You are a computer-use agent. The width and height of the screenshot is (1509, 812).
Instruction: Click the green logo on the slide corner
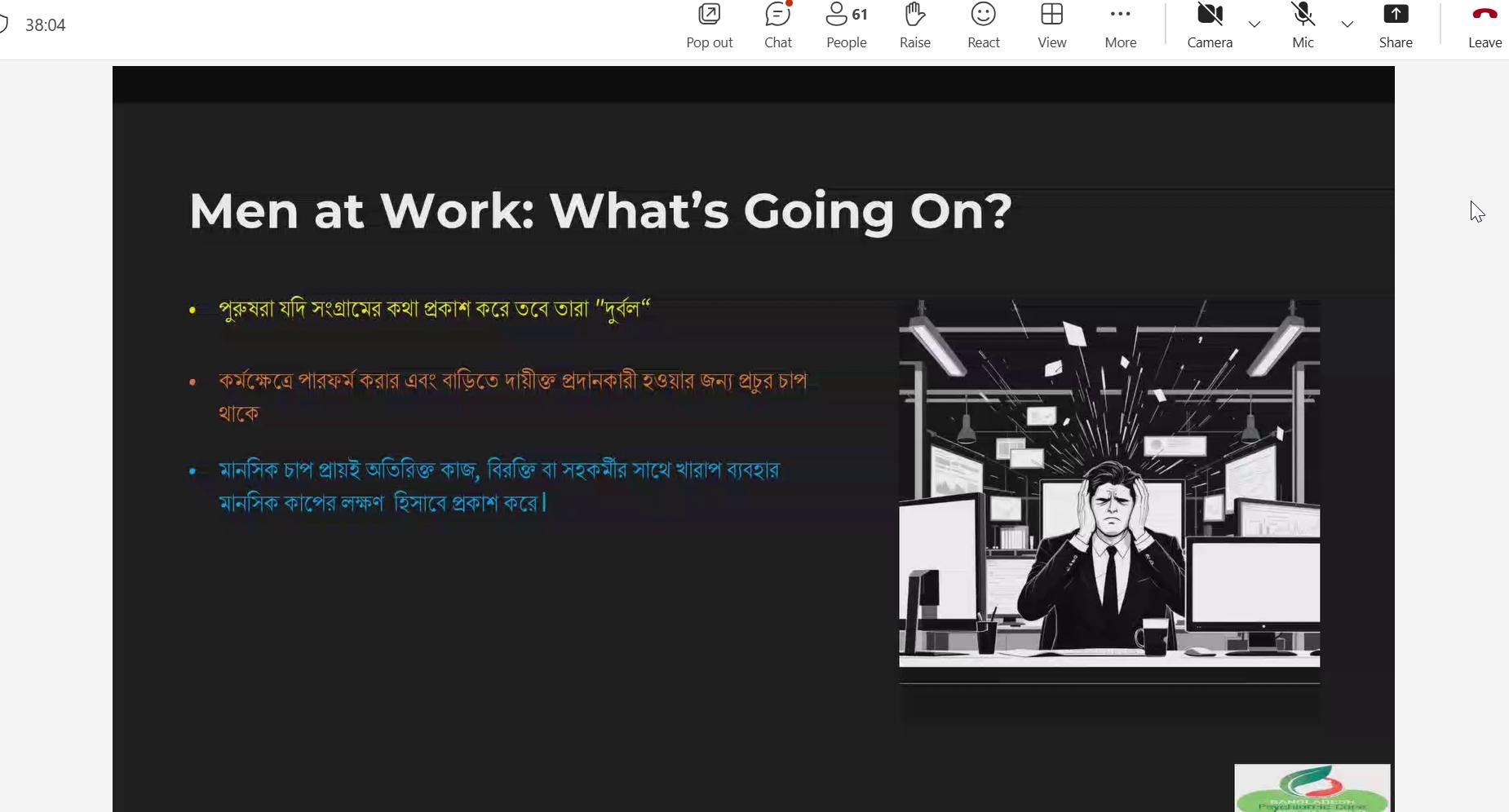click(1312, 788)
